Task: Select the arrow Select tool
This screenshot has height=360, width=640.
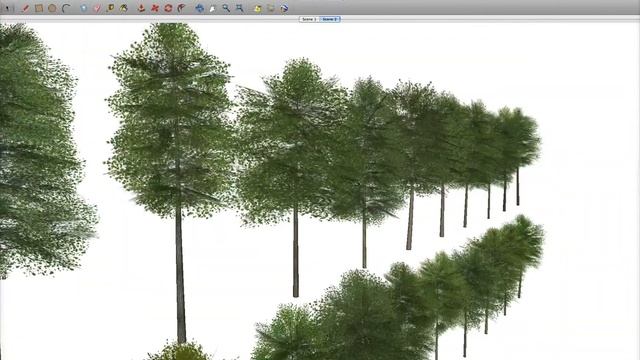Action: pos(8,8)
